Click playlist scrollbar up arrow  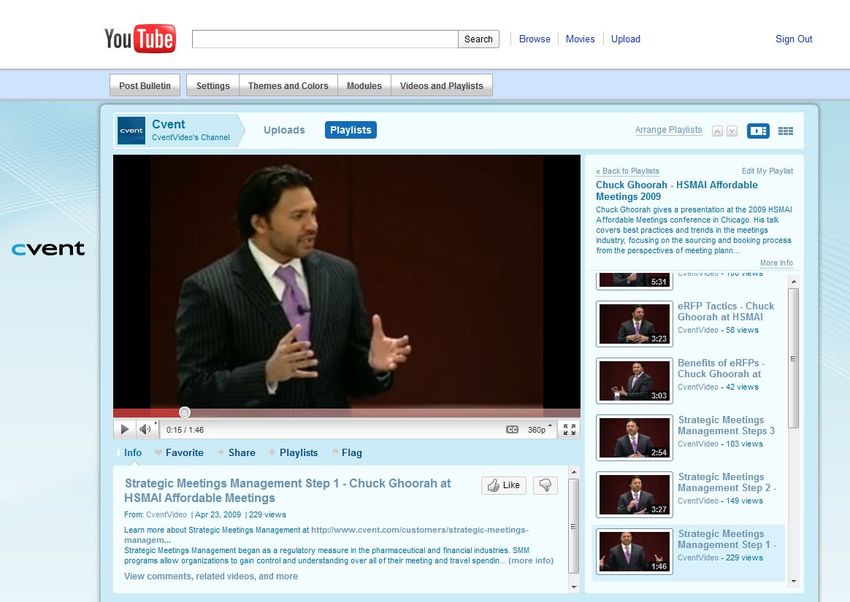tap(794, 282)
